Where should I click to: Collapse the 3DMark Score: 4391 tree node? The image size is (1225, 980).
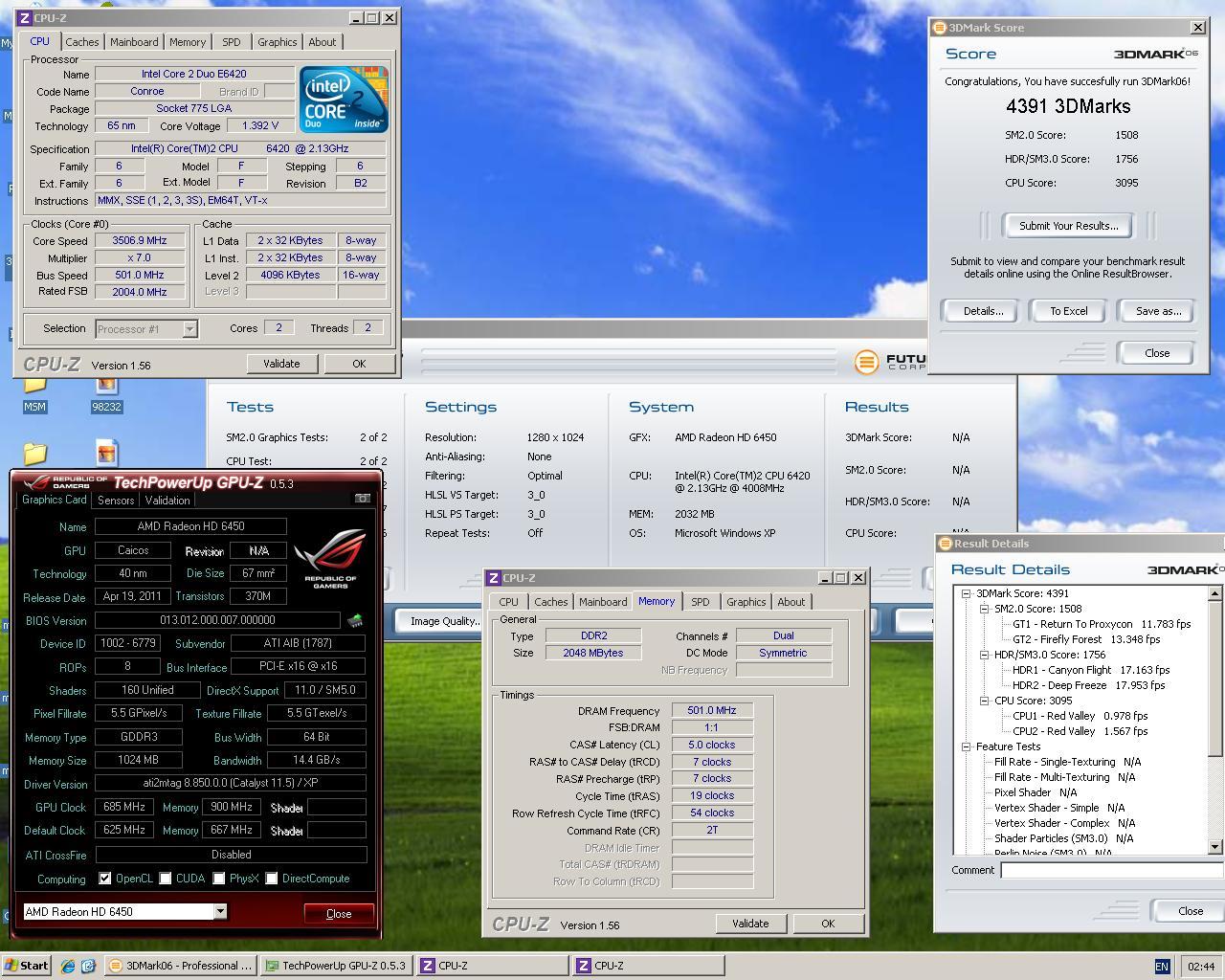coord(968,593)
